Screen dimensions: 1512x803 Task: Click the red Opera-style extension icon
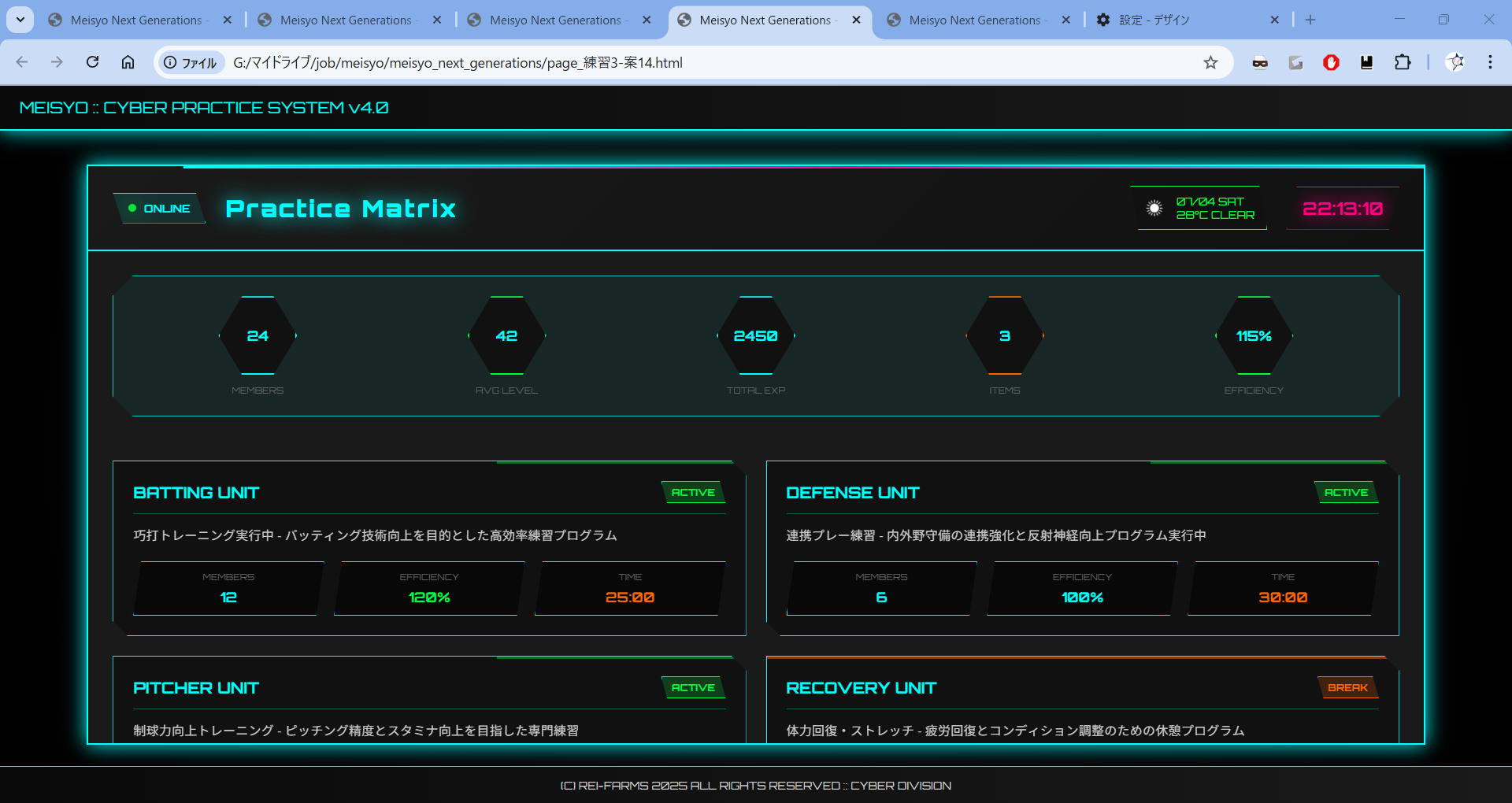pyautogui.click(x=1331, y=62)
